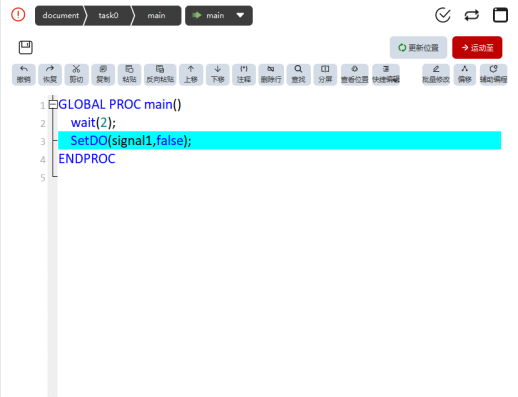Click the undo (撤销) toolbar icon
518x397 pixels.
(x=24, y=74)
